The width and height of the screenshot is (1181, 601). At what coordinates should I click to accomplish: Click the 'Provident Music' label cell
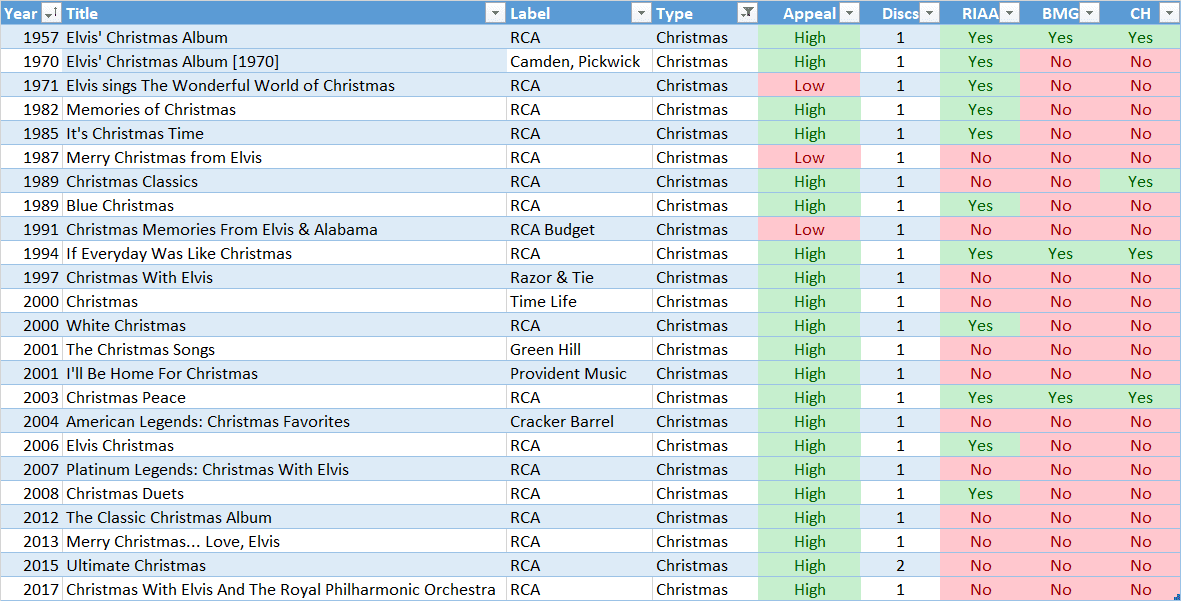579,374
